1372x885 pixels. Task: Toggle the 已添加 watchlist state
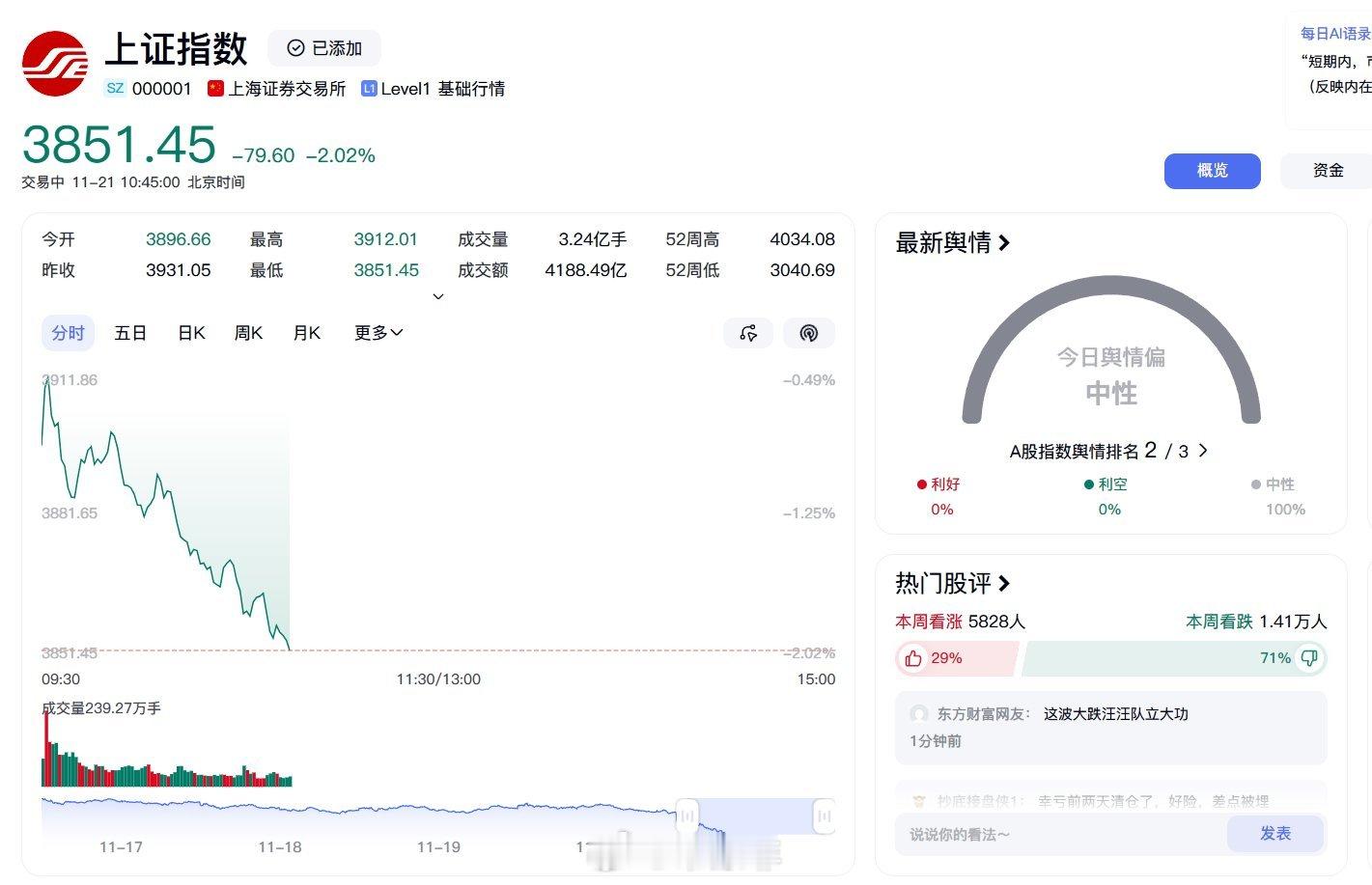(323, 48)
